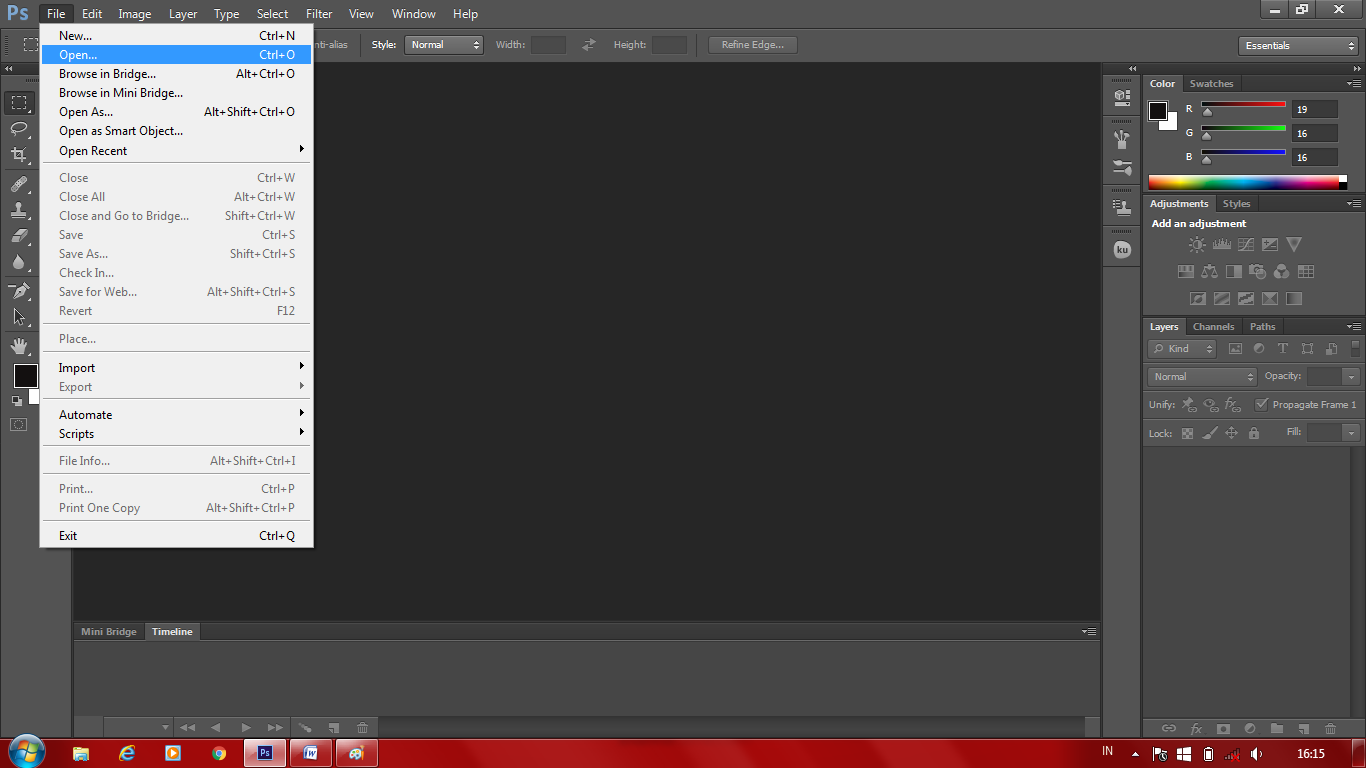Select the Rectangular Marquee tool
This screenshot has height=768, width=1366.
point(19,103)
